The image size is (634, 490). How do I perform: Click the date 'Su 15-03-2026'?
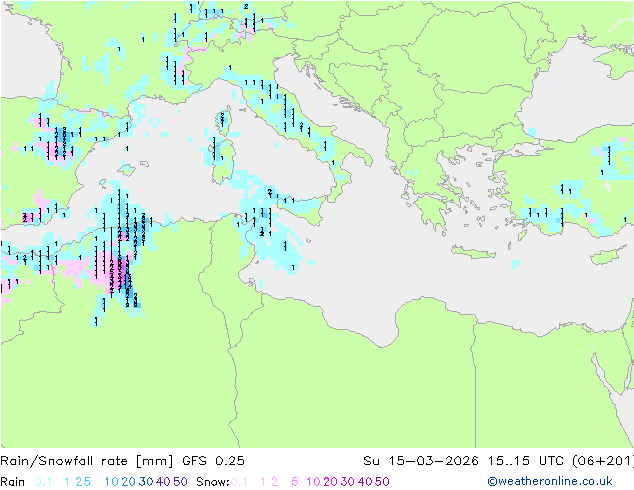[421, 461]
